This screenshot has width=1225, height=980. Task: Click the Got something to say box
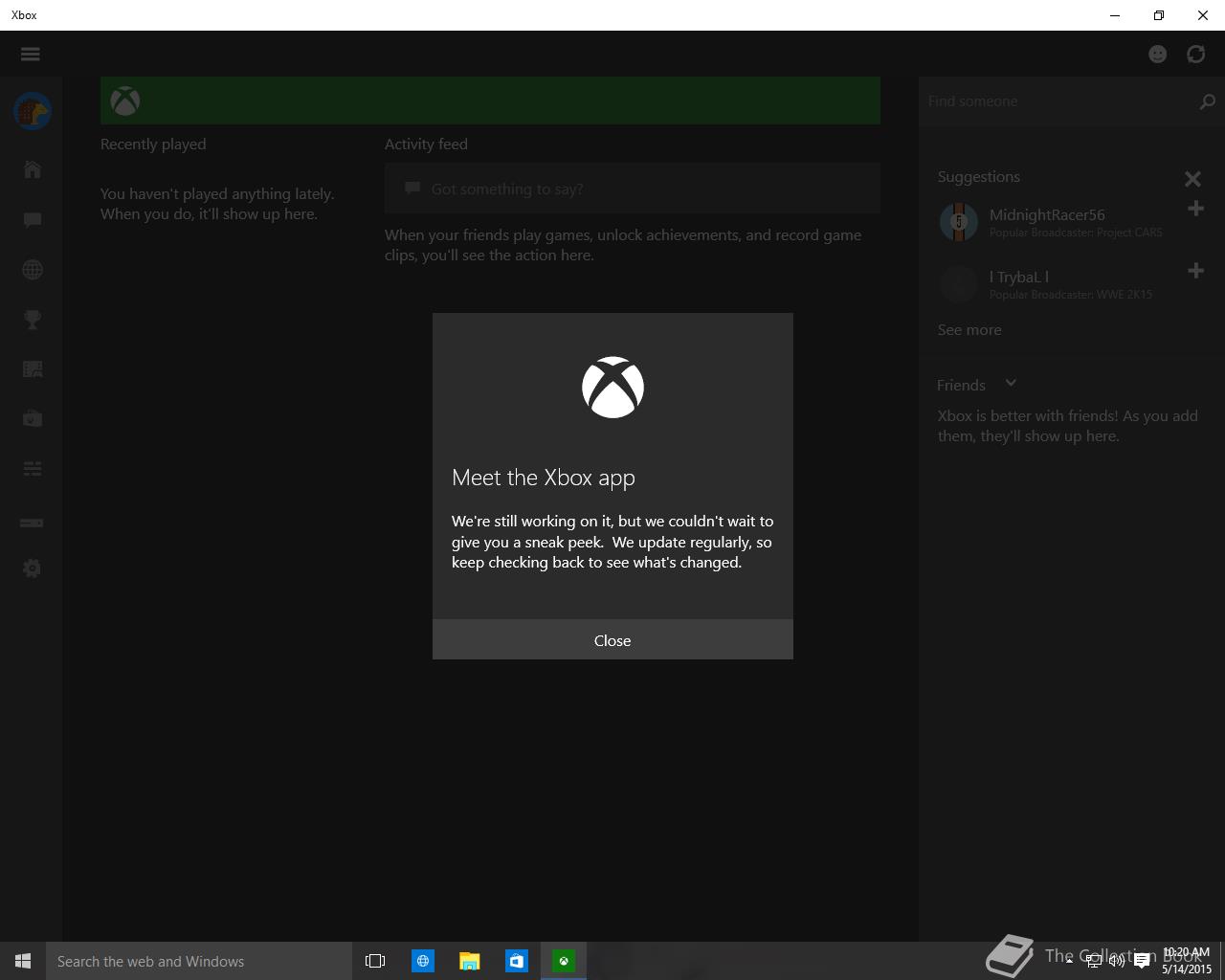(x=633, y=189)
